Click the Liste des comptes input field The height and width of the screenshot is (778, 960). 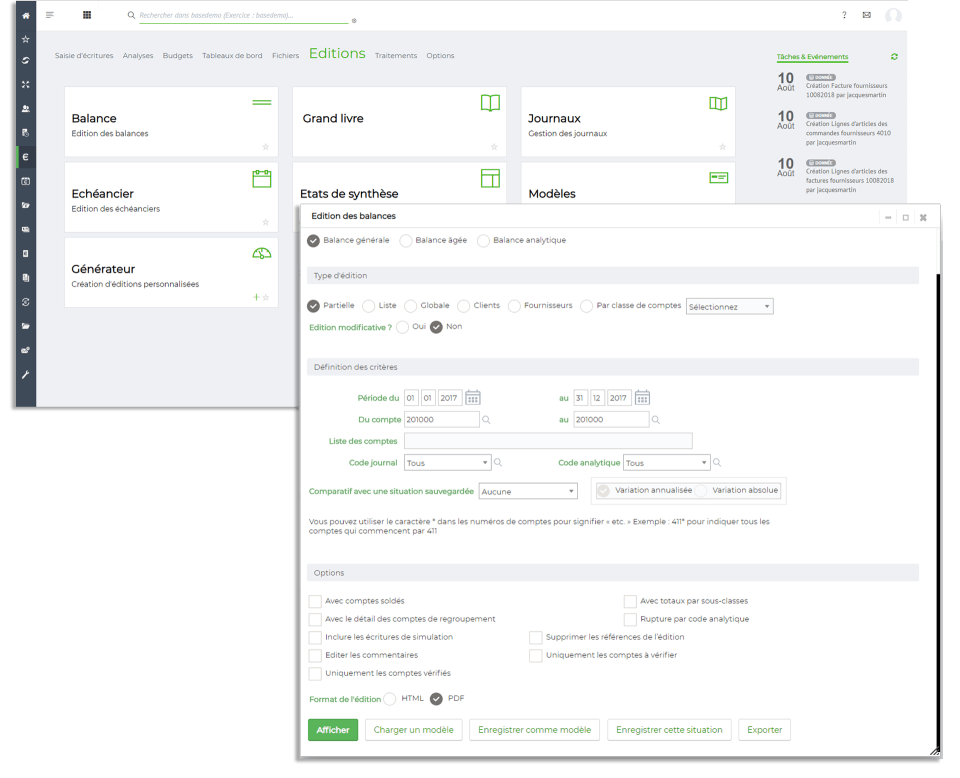(548, 441)
